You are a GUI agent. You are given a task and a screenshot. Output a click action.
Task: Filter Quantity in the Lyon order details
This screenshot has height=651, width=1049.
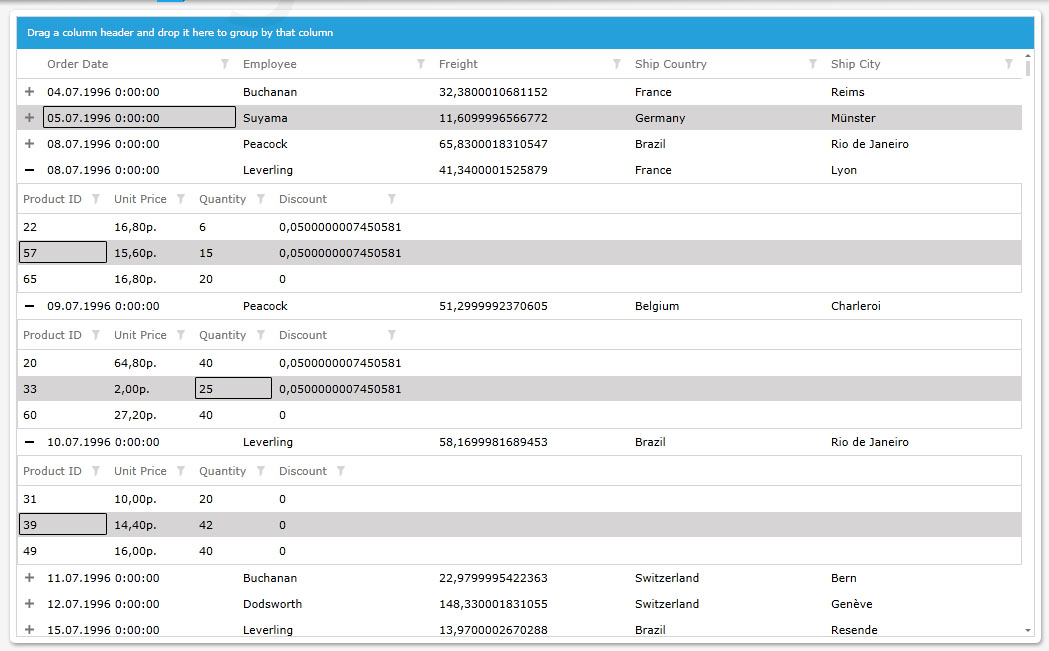pyautogui.click(x=261, y=199)
